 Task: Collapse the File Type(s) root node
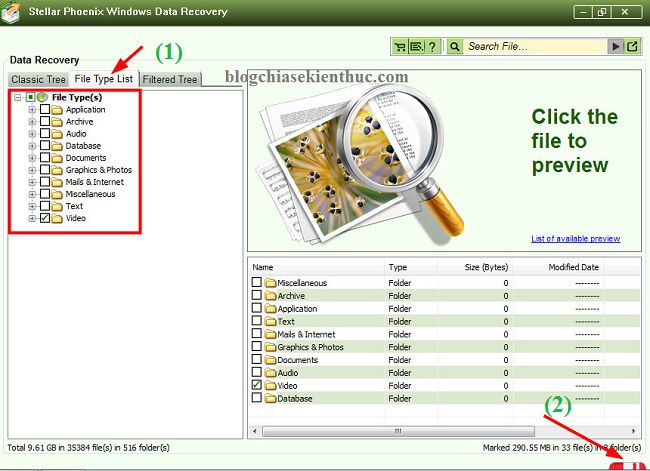[18, 98]
